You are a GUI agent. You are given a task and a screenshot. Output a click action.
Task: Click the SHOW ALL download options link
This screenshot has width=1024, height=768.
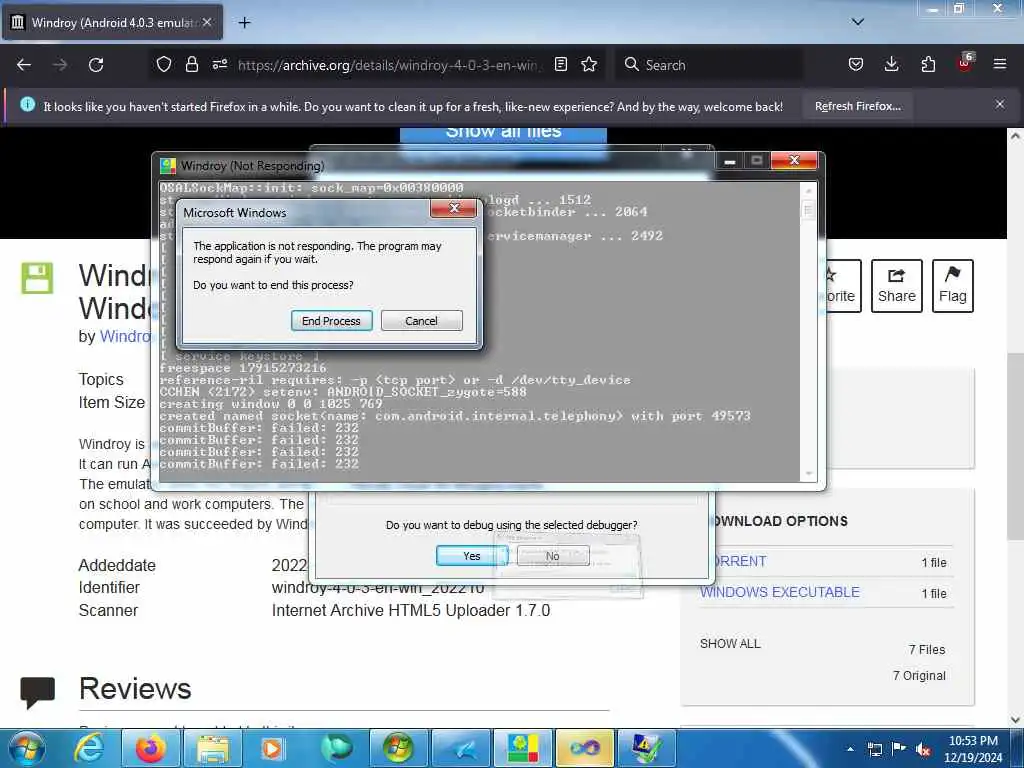coord(730,644)
